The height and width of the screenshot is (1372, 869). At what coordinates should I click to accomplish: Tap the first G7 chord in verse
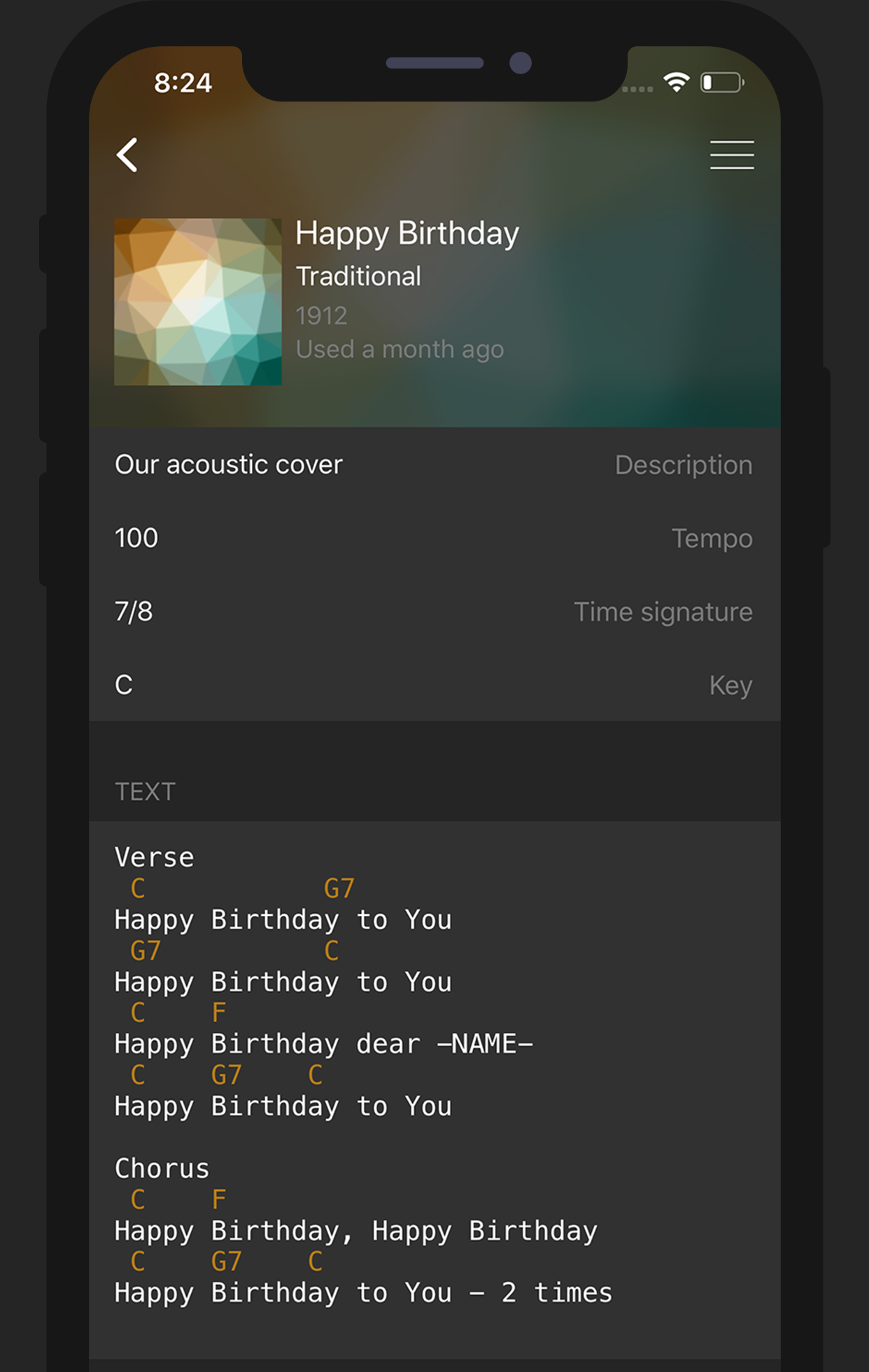pyautogui.click(x=339, y=889)
